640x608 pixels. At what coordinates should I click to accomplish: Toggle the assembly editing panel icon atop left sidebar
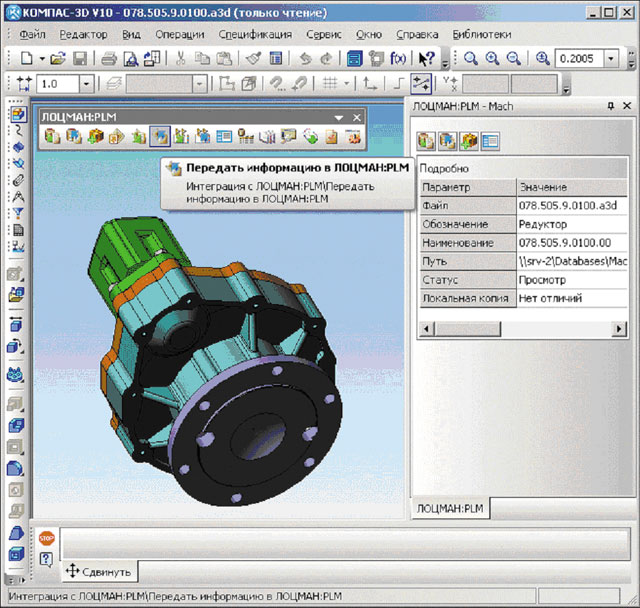click(18, 114)
